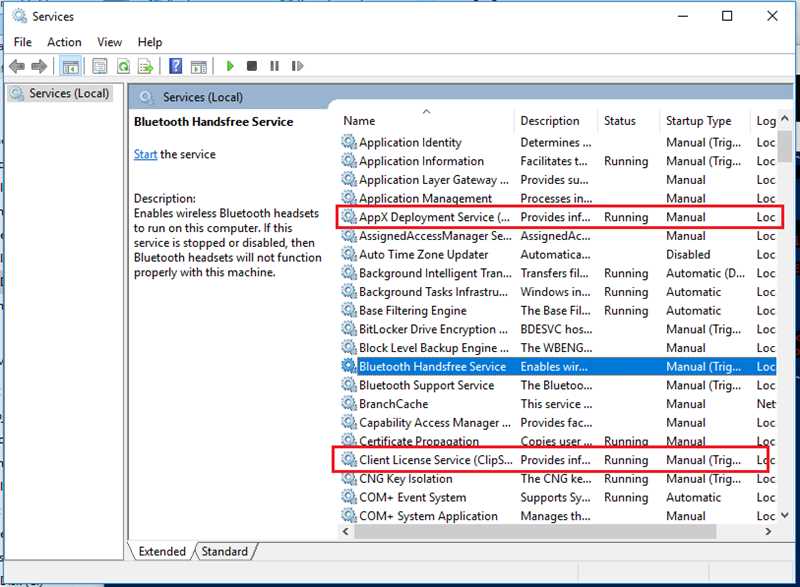
Task: Select the Application Layer Gateway service row
Action: (558, 180)
